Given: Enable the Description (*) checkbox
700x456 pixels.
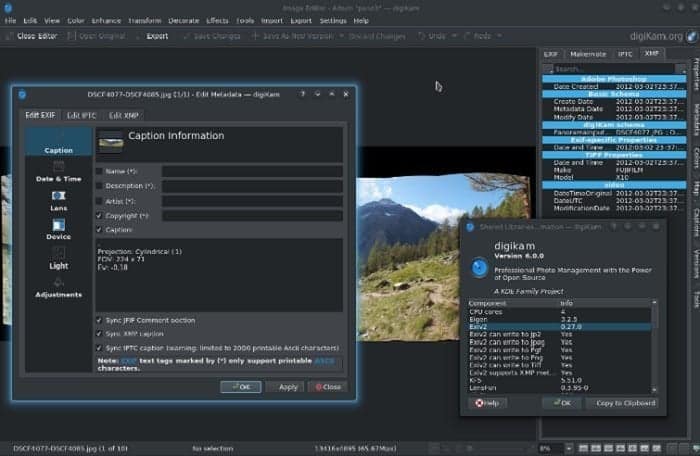Looking at the screenshot, I should [99, 186].
